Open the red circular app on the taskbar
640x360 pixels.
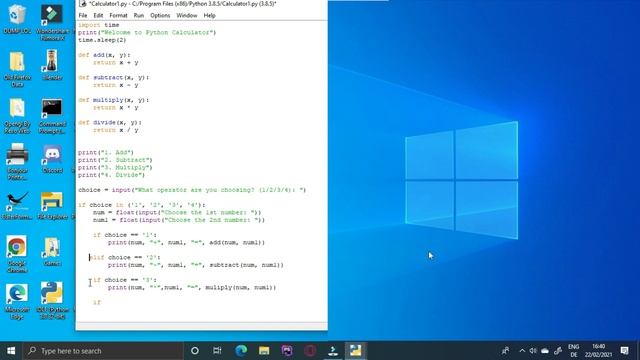pyautogui.click(x=310, y=351)
